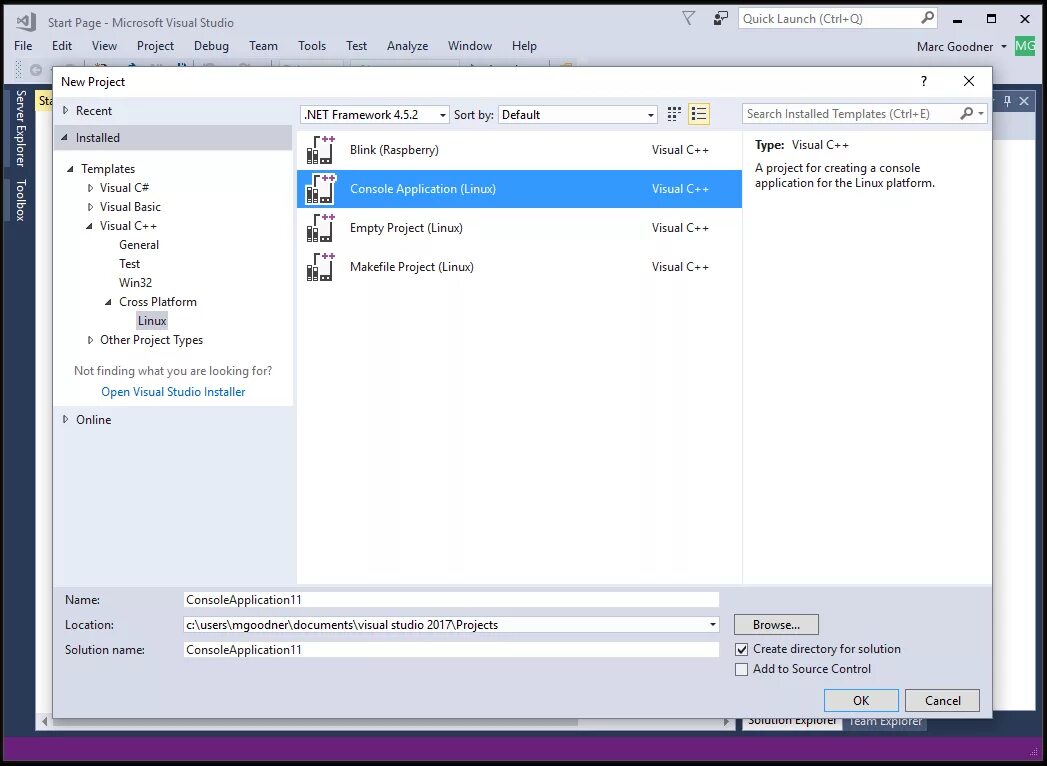Open the Tools menu
This screenshot has height=766, width=1047.
click(x=312, y=46)
